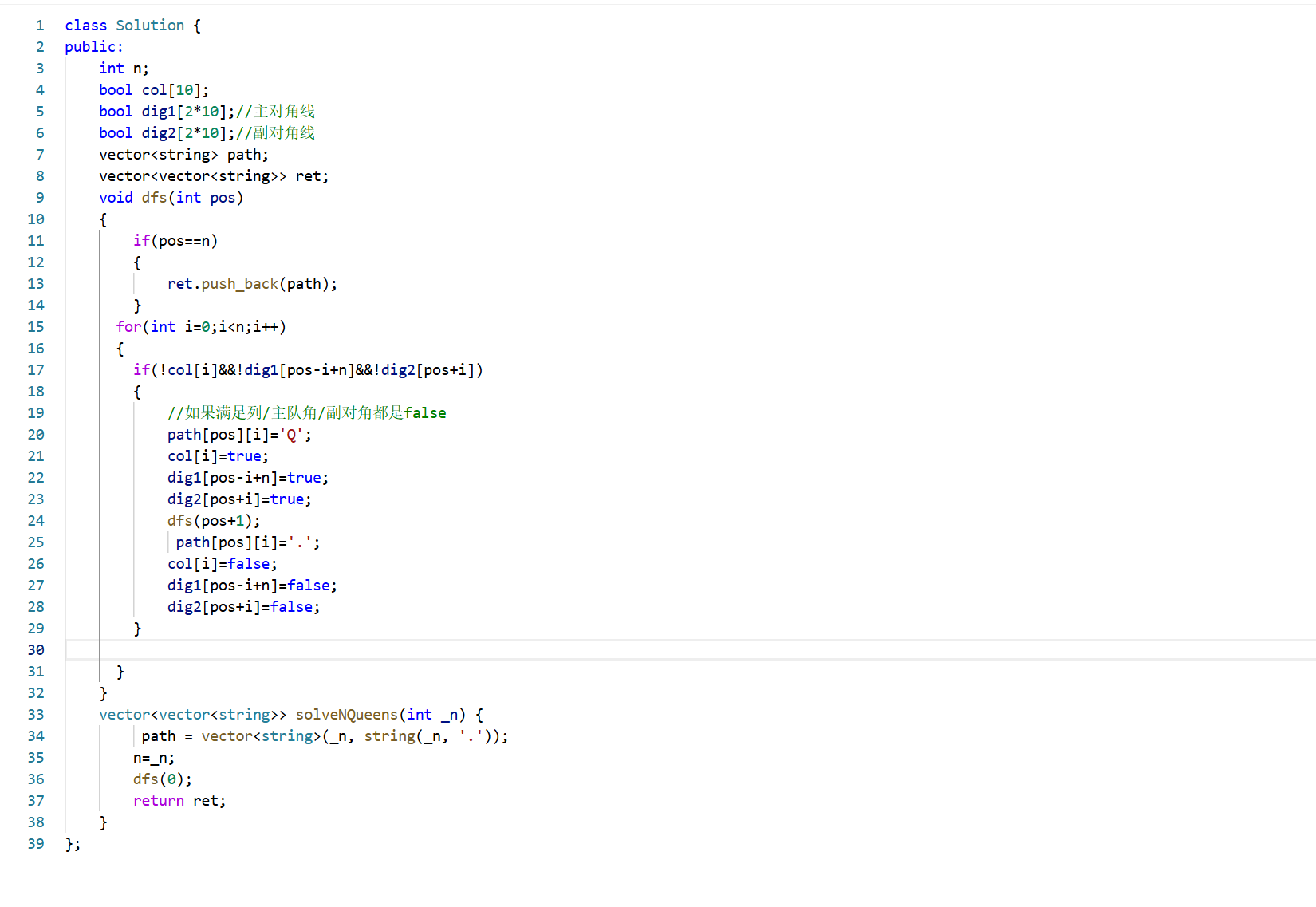Click 'col[i]=true;' statement
The width and height of the screenshot is (1316, 907).
point(218,456)
